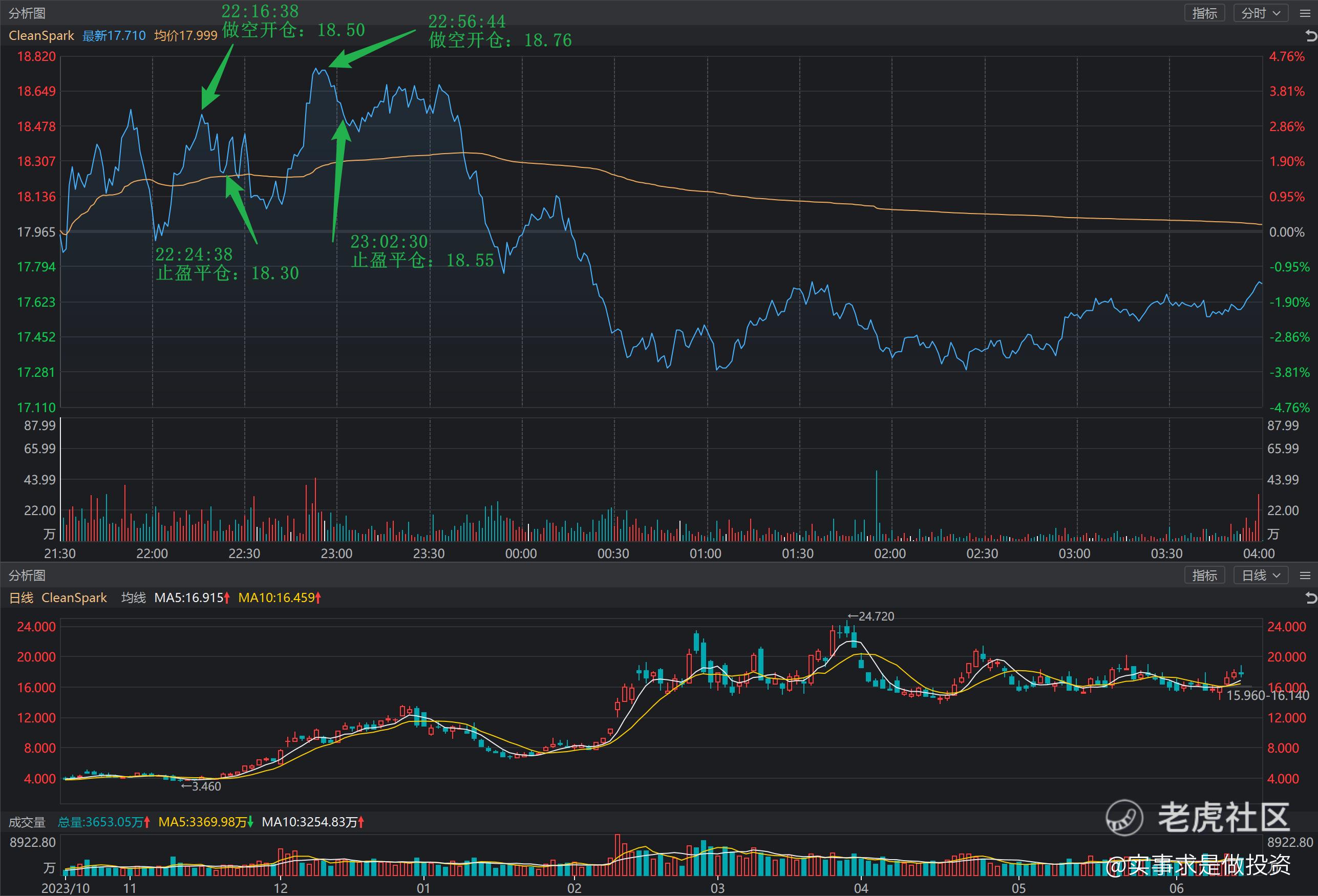Image resolution: width=1318 pixels, height=896 pixels.
Task: Click the 17.110 price axis label
Action: 36,408
